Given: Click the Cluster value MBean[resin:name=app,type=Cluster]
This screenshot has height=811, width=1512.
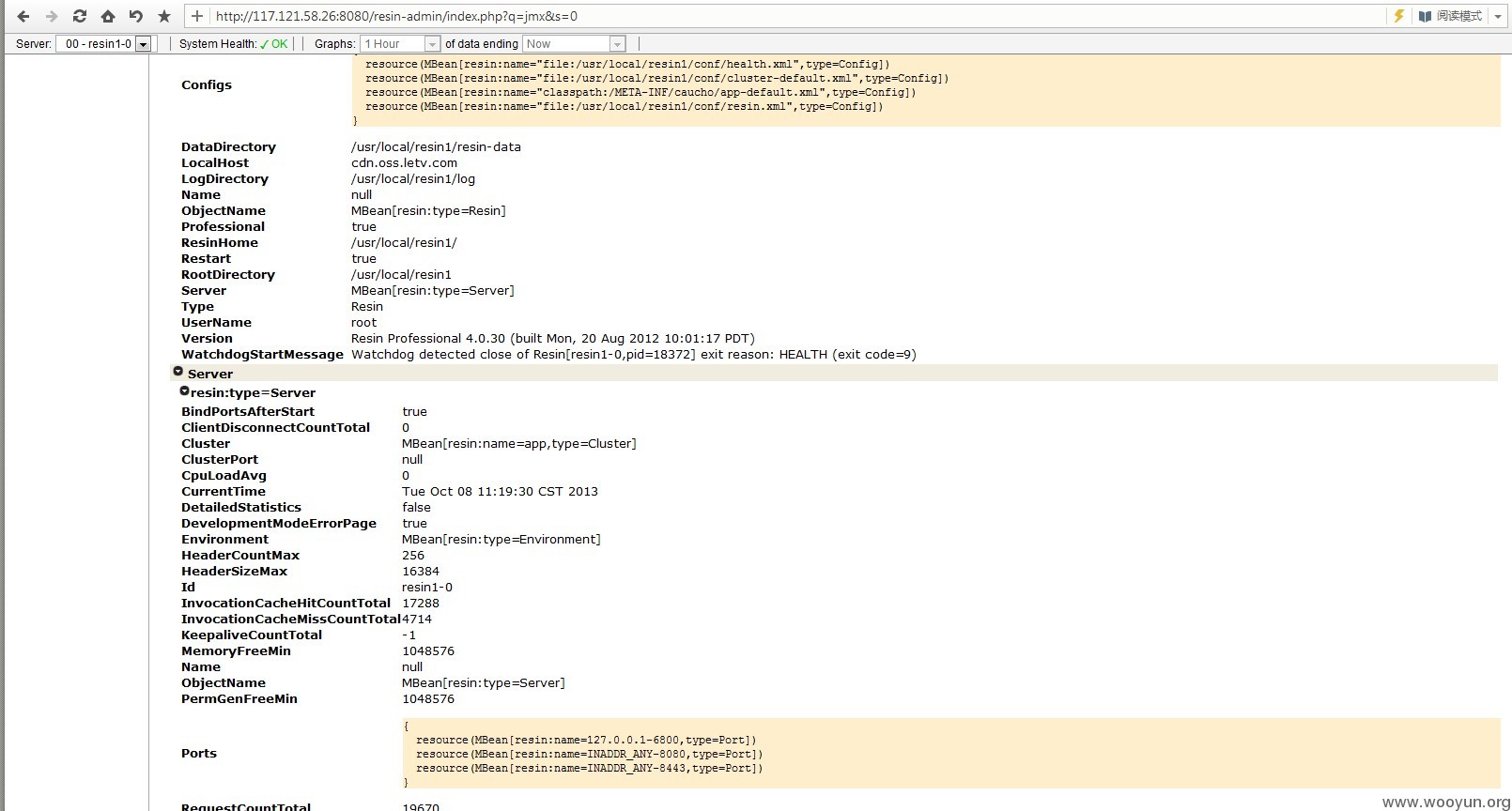Looking at the screenshot, I should tap(519, 443).
